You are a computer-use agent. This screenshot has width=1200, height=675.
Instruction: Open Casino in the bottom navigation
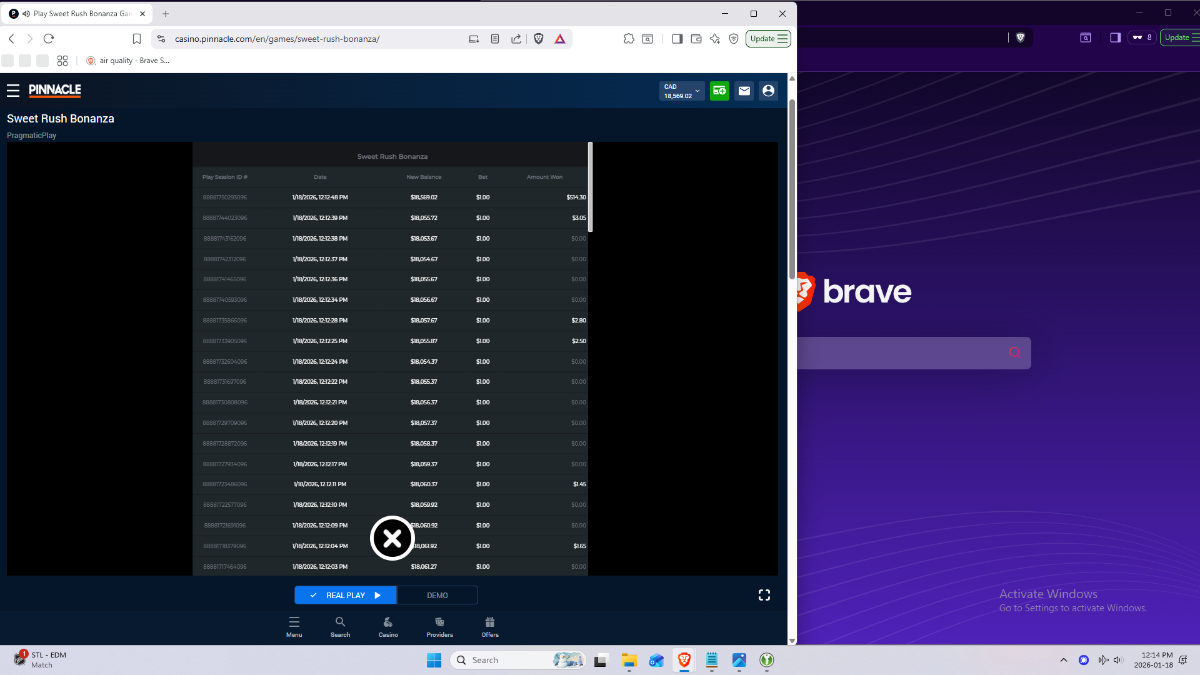[388, 627]
